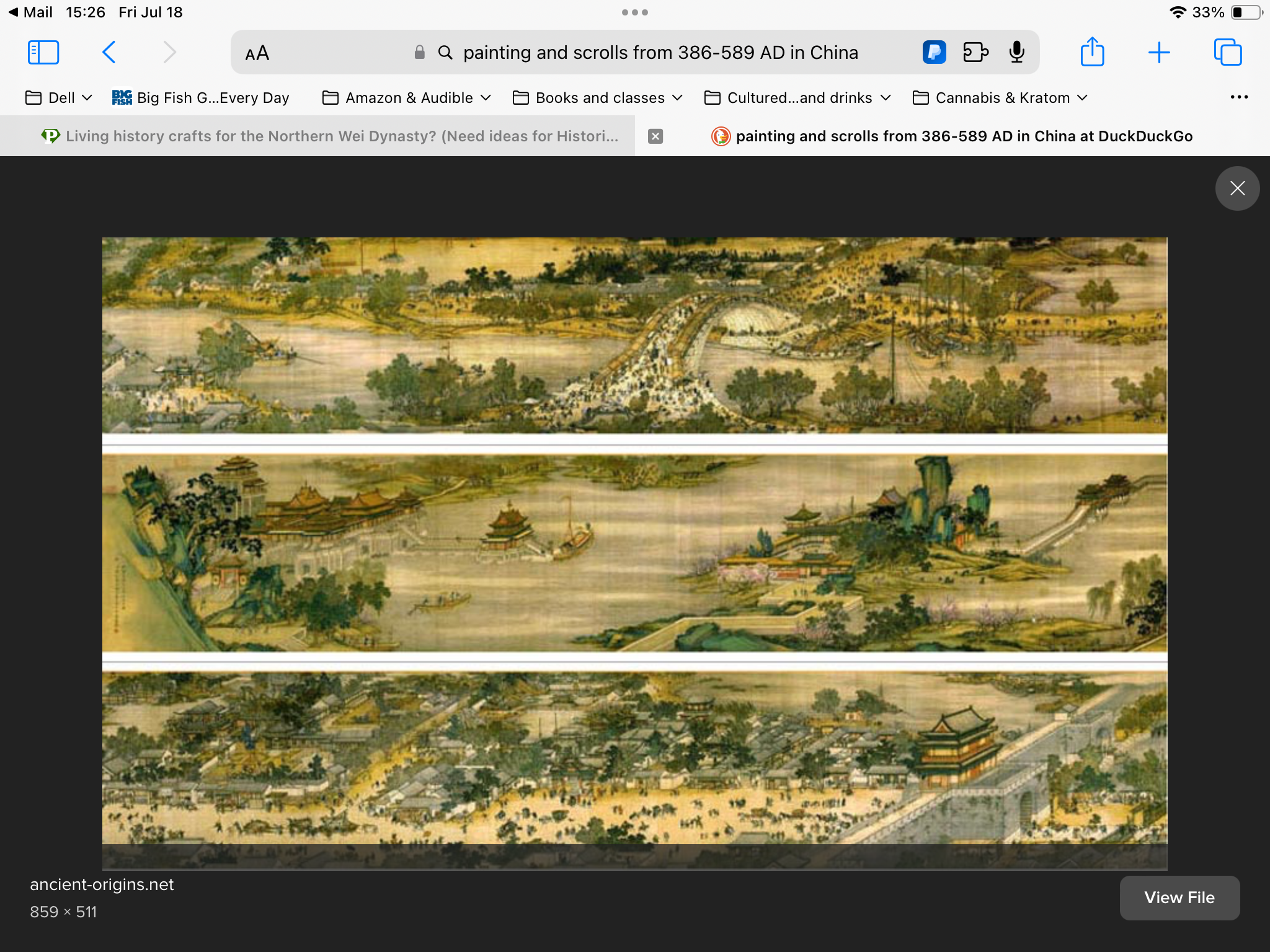The image size is (1270, 952).
Task: Tap the time 15:26 in status bar
Action: (x=85, y=12)
